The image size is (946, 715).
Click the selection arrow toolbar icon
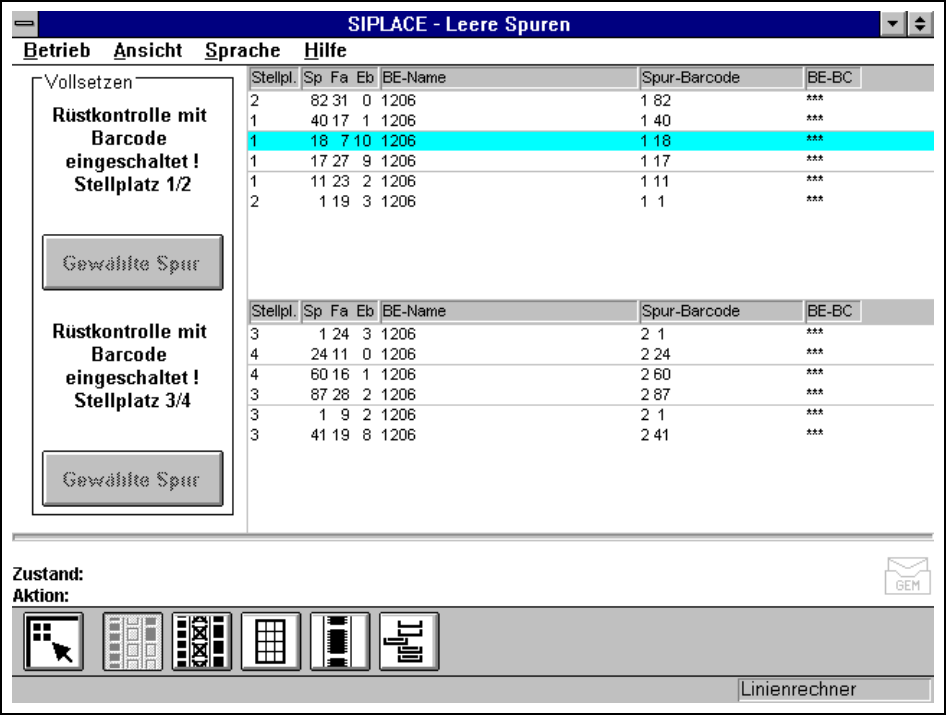pyautogui.click(x=53, y=641)
